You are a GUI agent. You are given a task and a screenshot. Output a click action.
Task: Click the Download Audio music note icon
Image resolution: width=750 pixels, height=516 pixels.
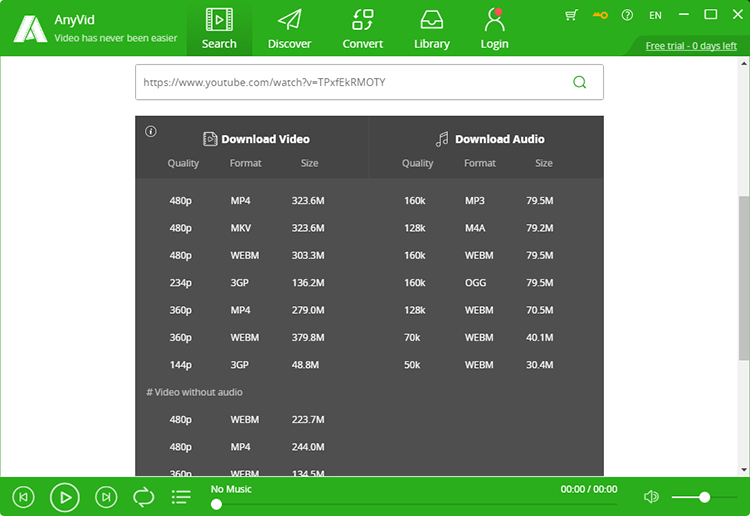pos(442,139)
